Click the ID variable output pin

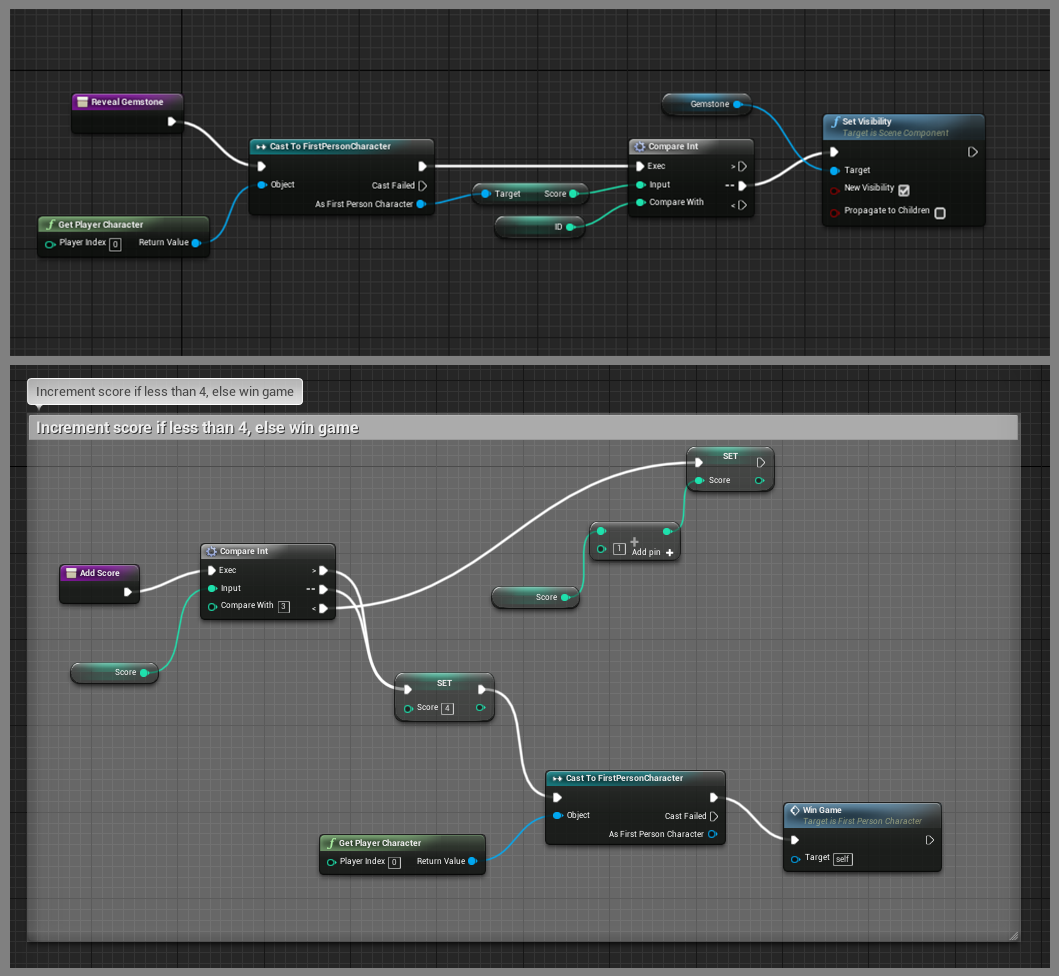(570, 228)
